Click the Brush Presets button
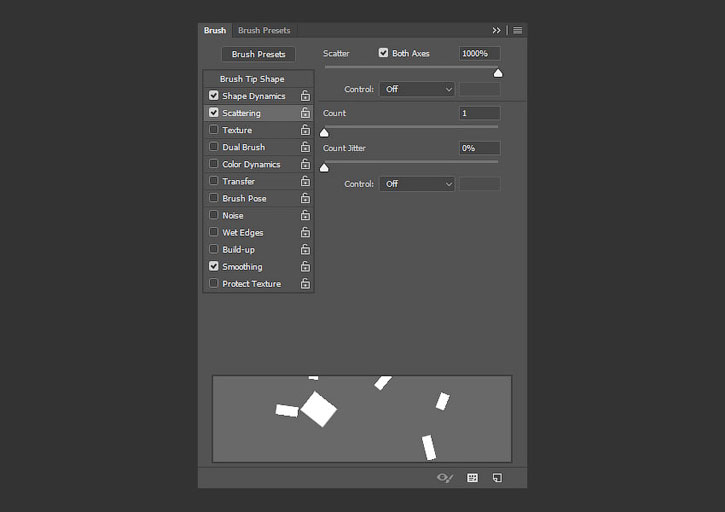This screenshot has height=512, width=725. coord(258,54)
